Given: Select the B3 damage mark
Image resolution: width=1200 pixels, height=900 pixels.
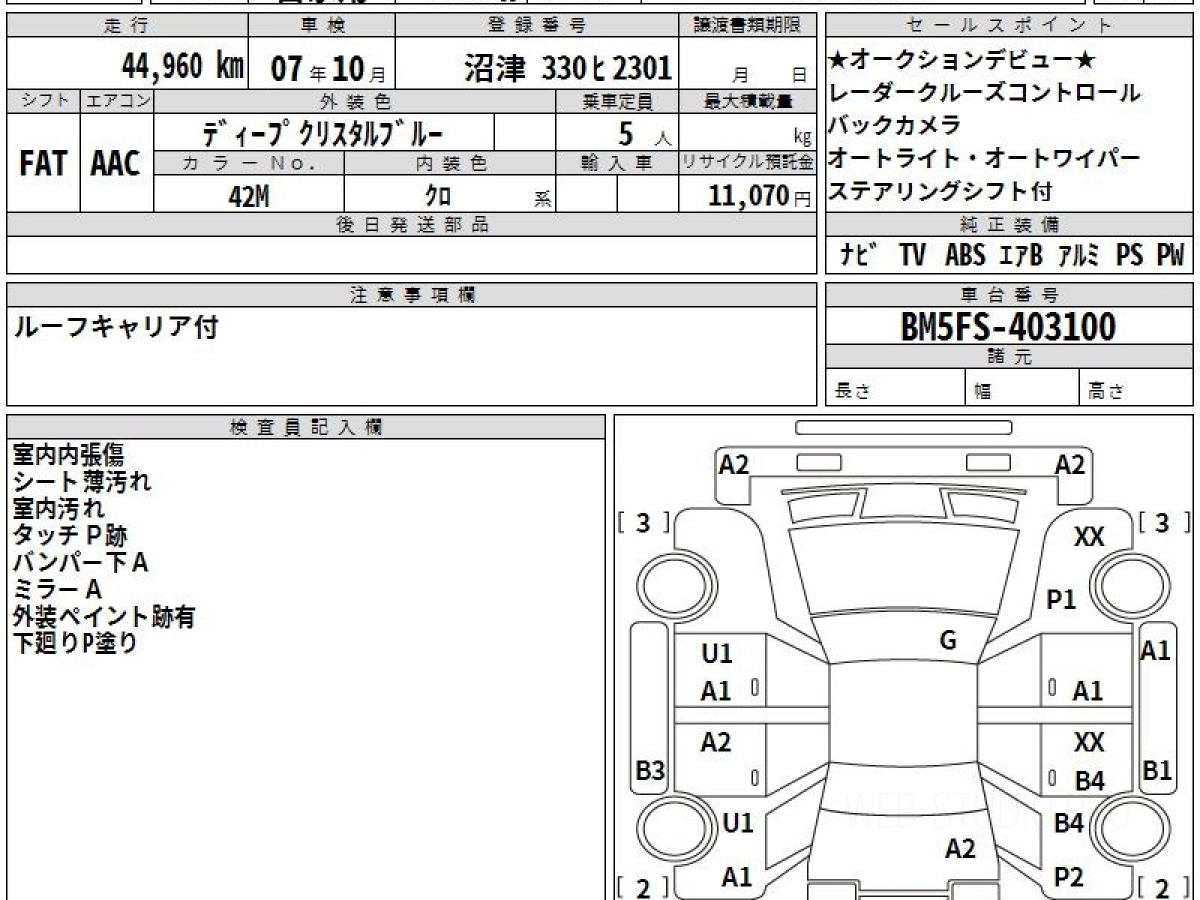Looking at the screenshot, I should [650, 770].
